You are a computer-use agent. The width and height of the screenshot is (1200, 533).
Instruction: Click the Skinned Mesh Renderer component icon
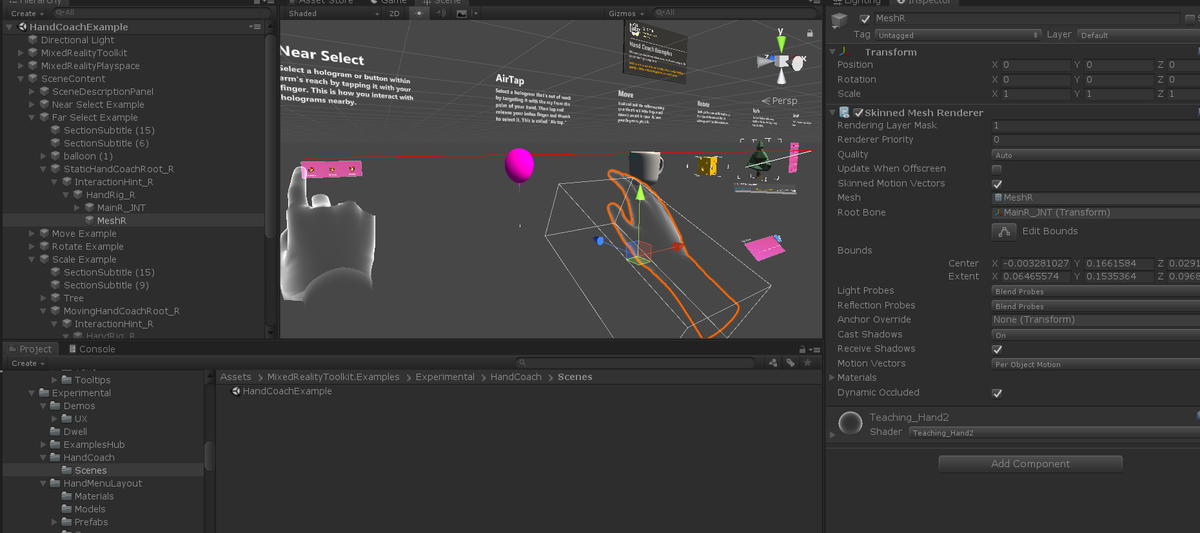coord(846,113)
